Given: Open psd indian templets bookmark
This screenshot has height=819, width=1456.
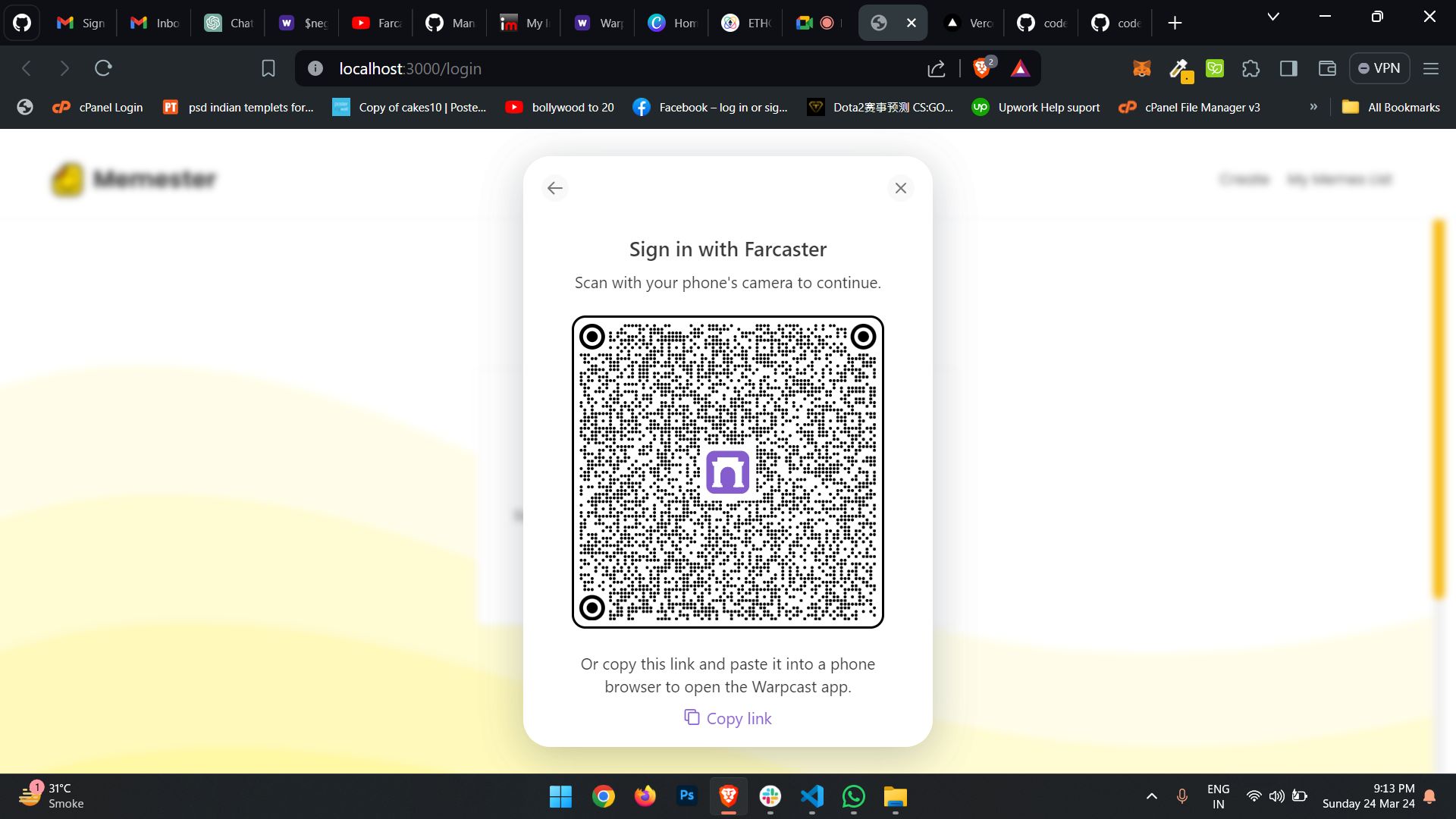Looking at the screenshot, I should click(x=238, y=108).
